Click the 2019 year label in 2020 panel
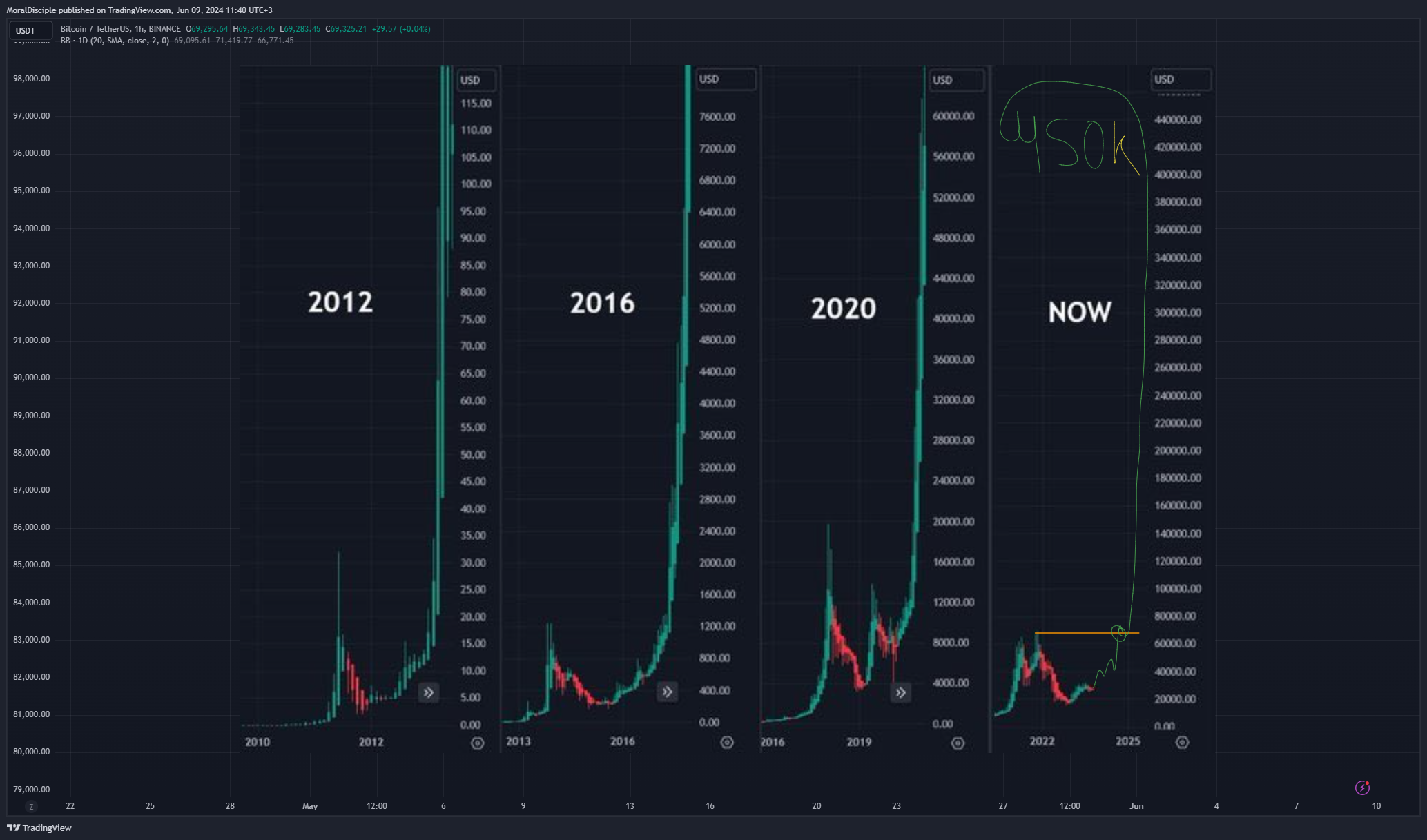 (859, 742)
